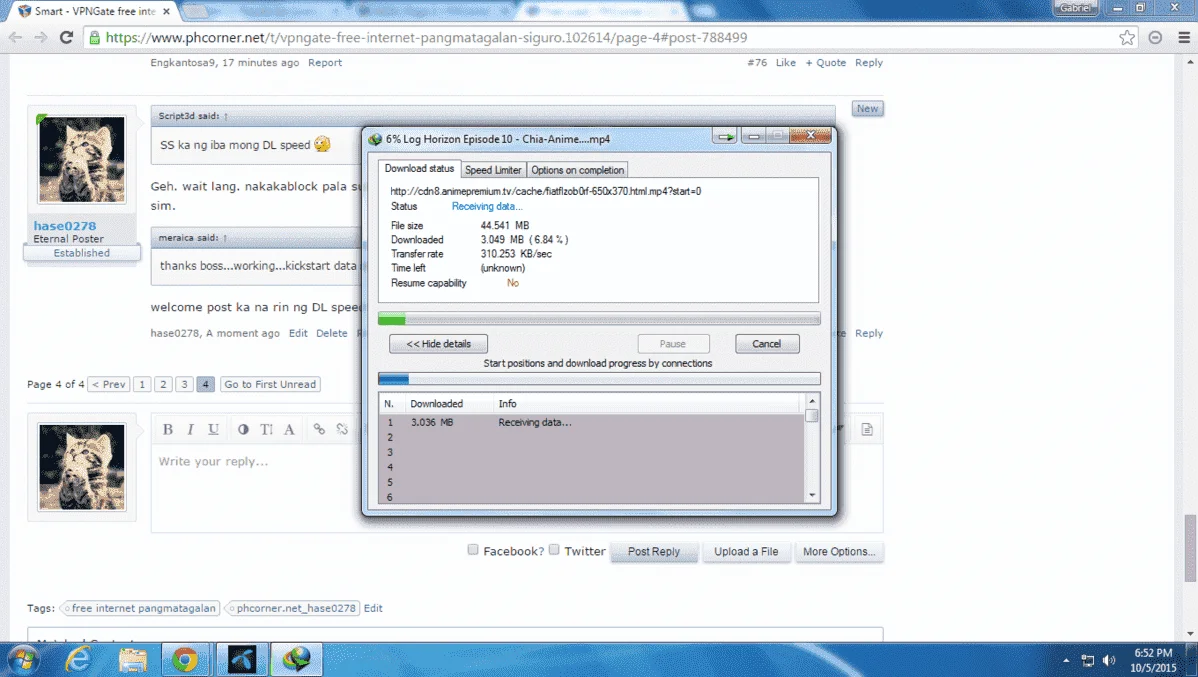Select current page 4 link

206,384
